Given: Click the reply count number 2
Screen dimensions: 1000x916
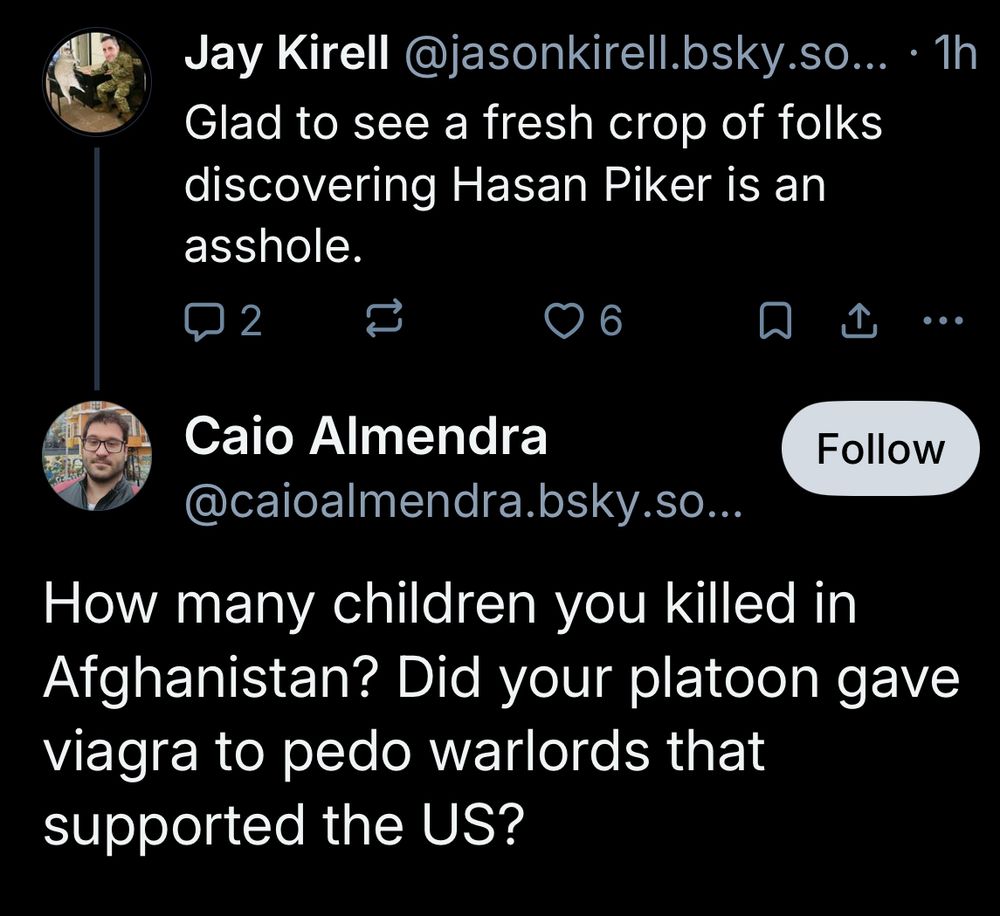Looking at the screenshot, I should coord(250,321).
